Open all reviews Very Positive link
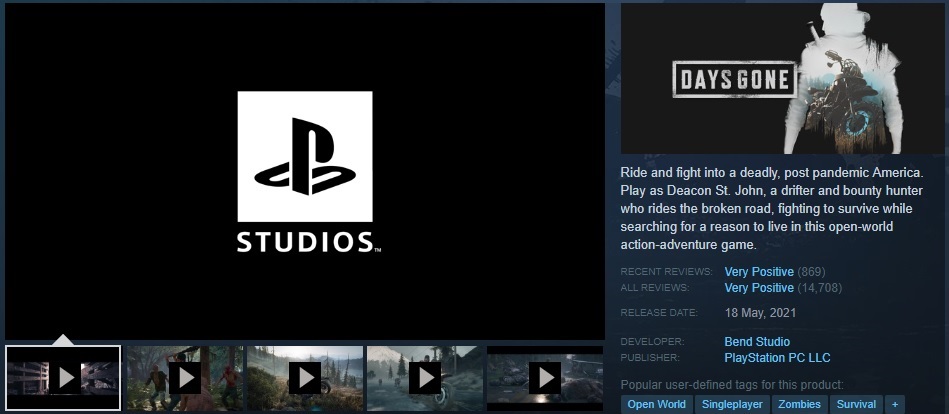This screenshot has height=414, width=949. click(x=759, y=288)
